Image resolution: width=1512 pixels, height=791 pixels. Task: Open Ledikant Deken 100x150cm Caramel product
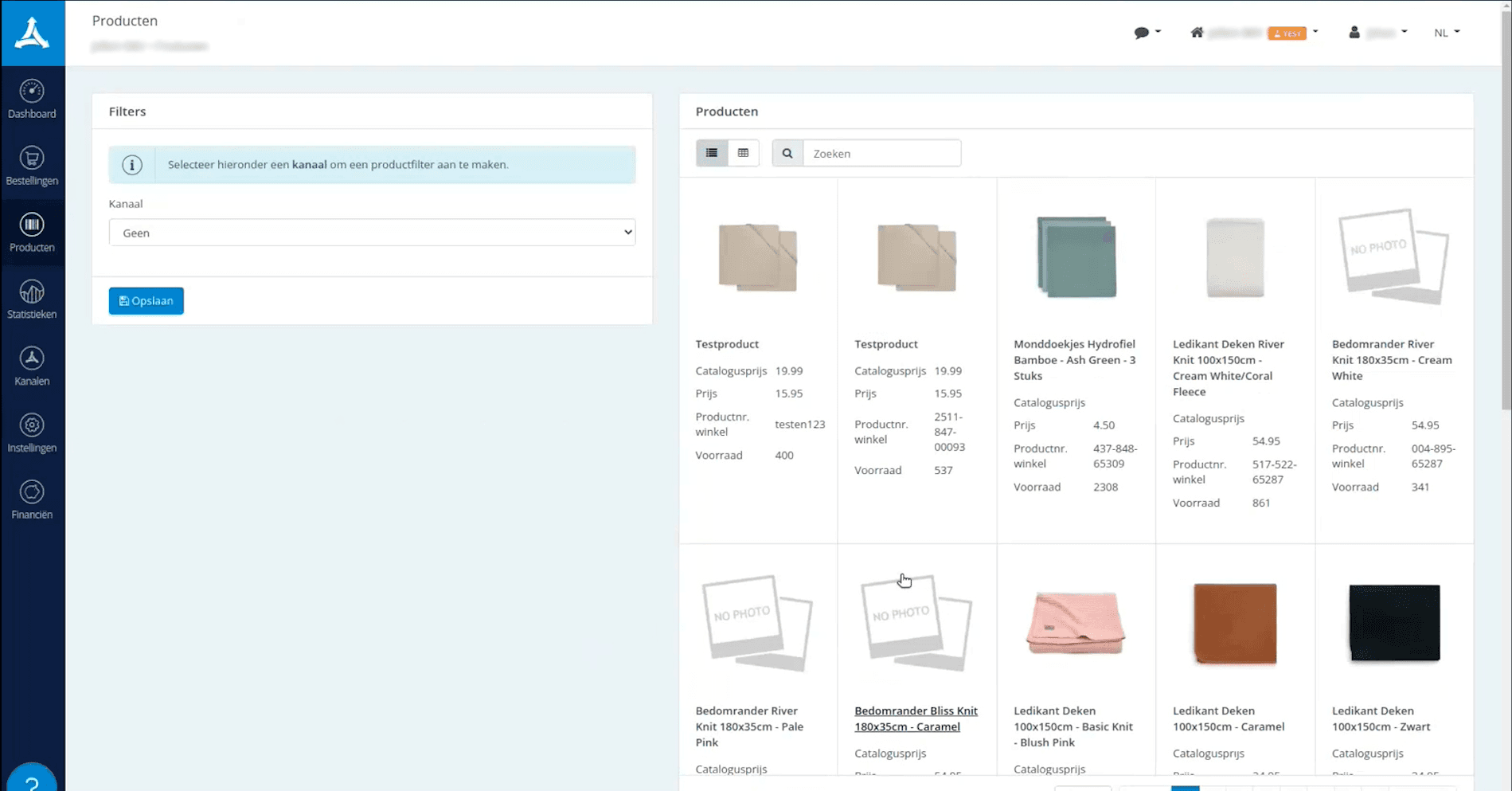coord(1229,719)
